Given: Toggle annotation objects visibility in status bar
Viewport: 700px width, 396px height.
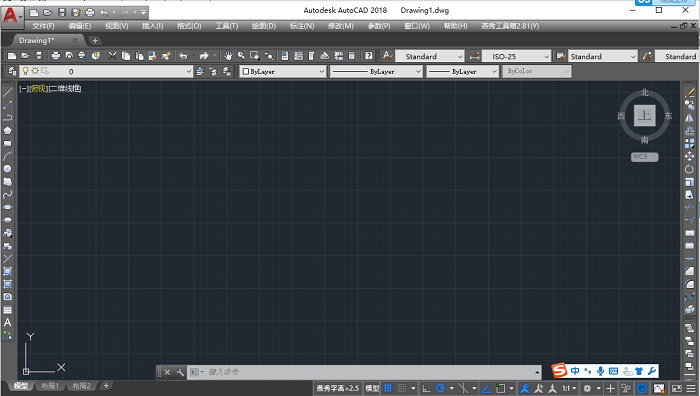Looking at the screenshot, I should [525, 388].
